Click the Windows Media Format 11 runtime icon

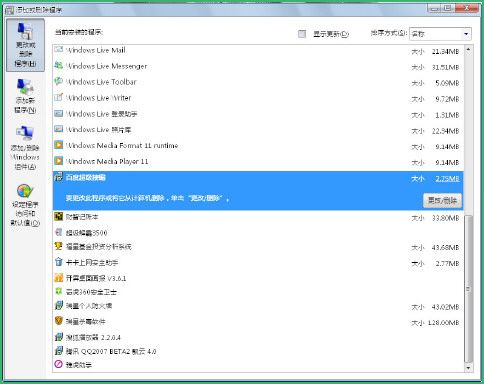point(59,145)
